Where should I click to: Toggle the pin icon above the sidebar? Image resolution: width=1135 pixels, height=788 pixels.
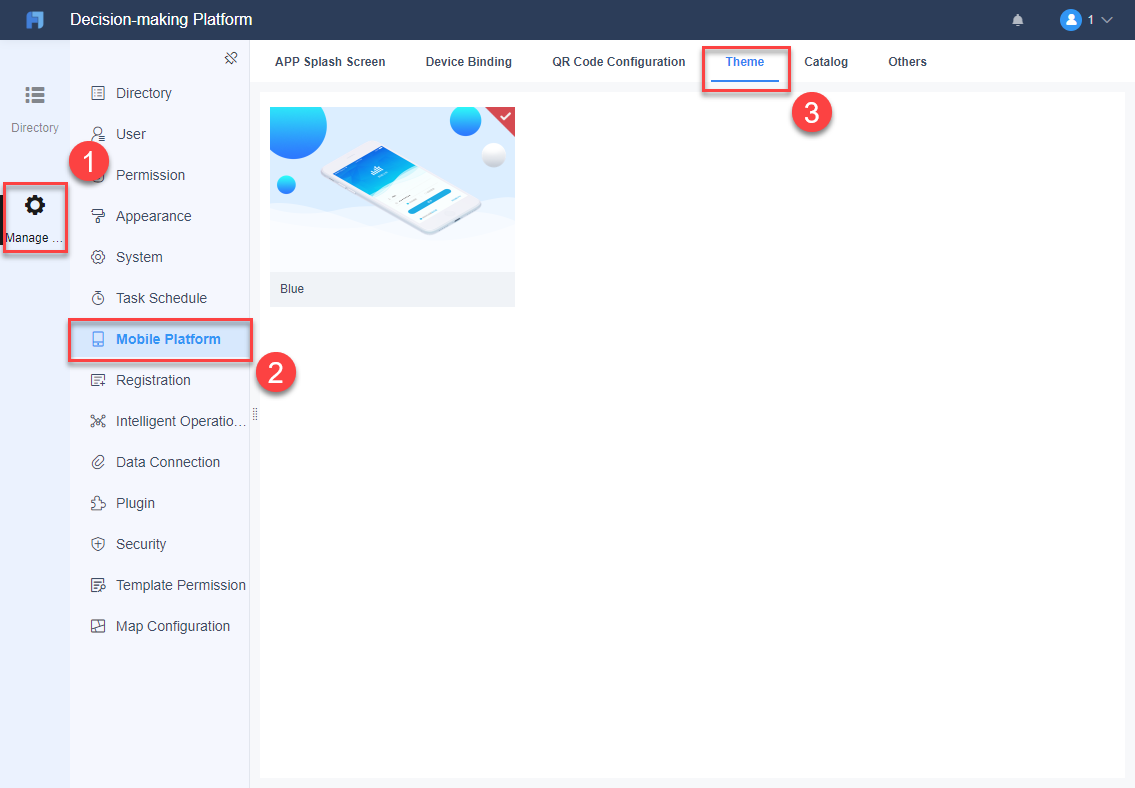(231, 58)
